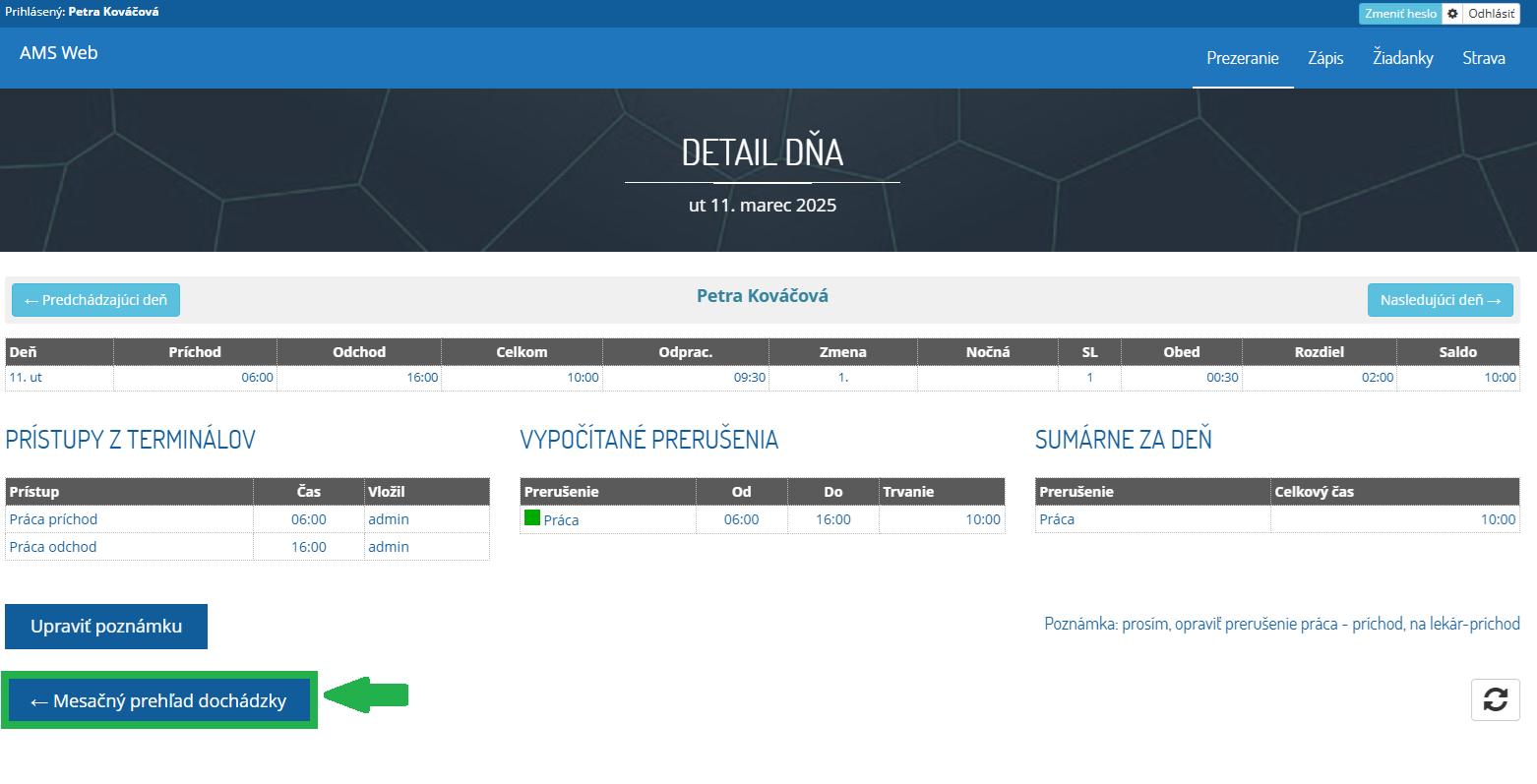Click the refresh icon at bottom right
This screenshot has height=784, width=1537.
coord(1495,699)
